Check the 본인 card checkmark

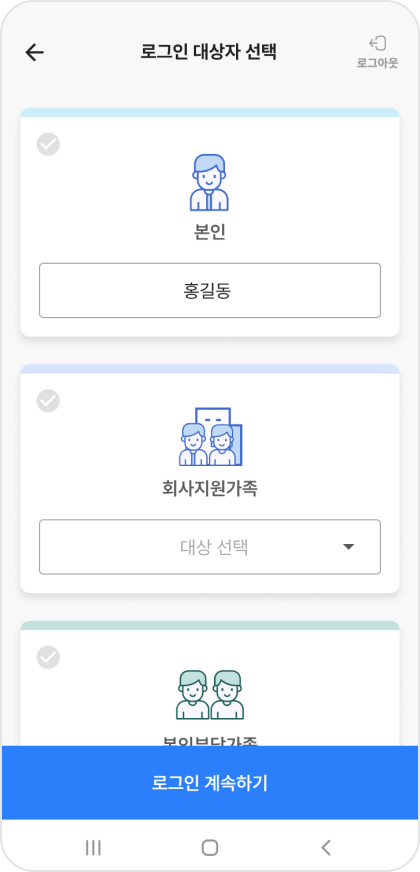pos(48,144)
